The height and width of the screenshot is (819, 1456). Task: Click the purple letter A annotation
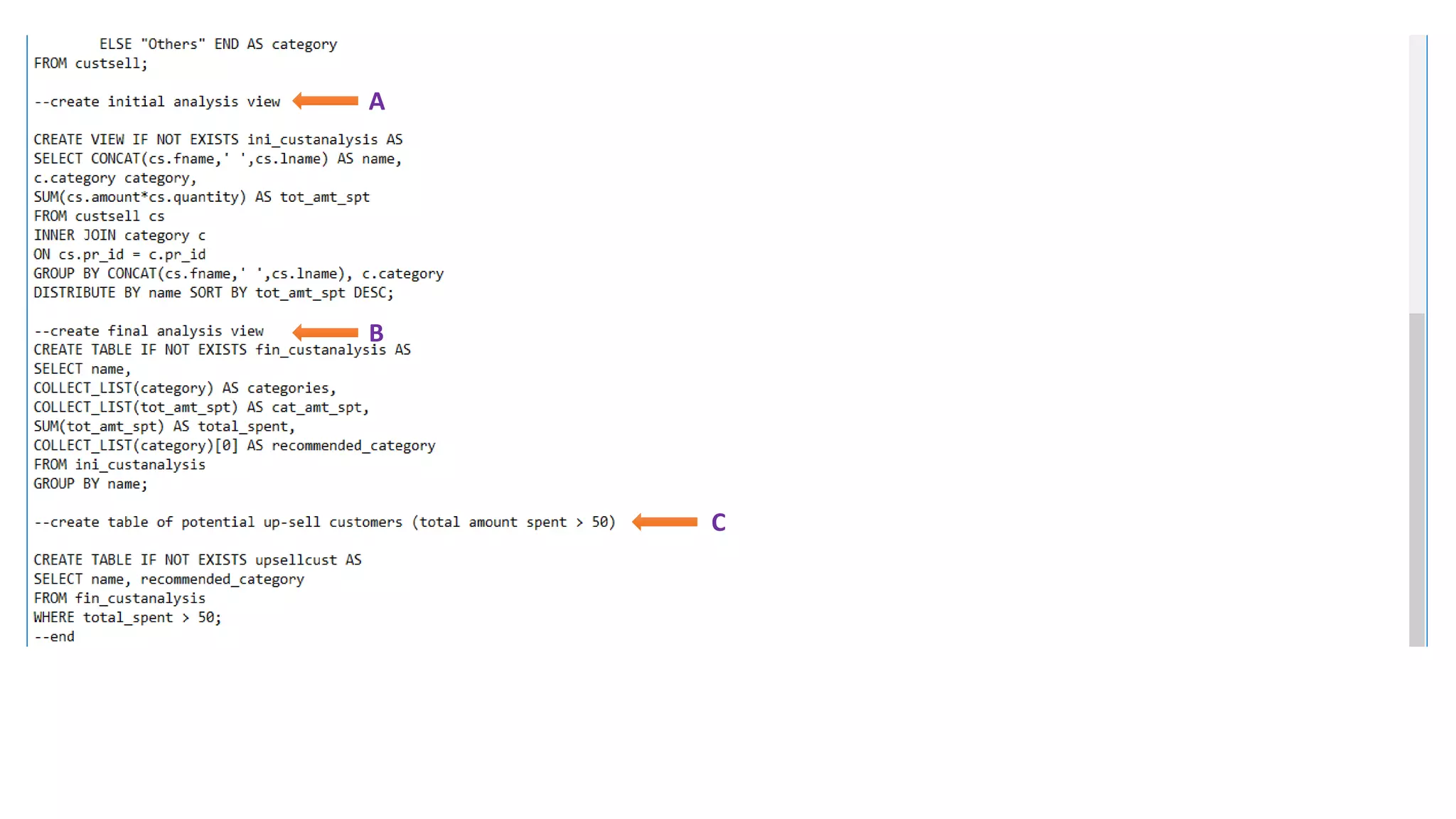[377, 102]
